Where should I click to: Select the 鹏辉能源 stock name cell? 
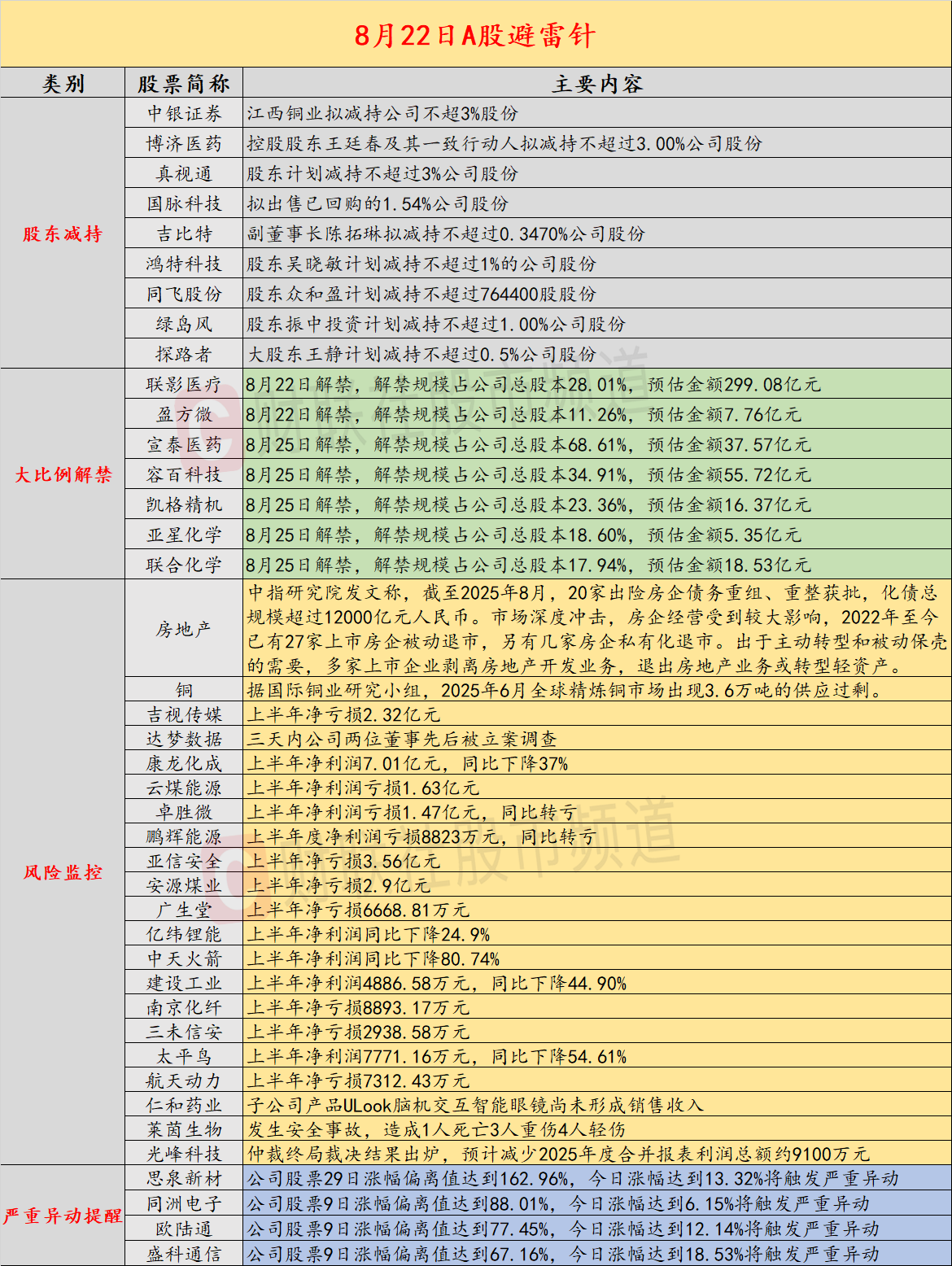pyautogui.click(x=184, y=836)
